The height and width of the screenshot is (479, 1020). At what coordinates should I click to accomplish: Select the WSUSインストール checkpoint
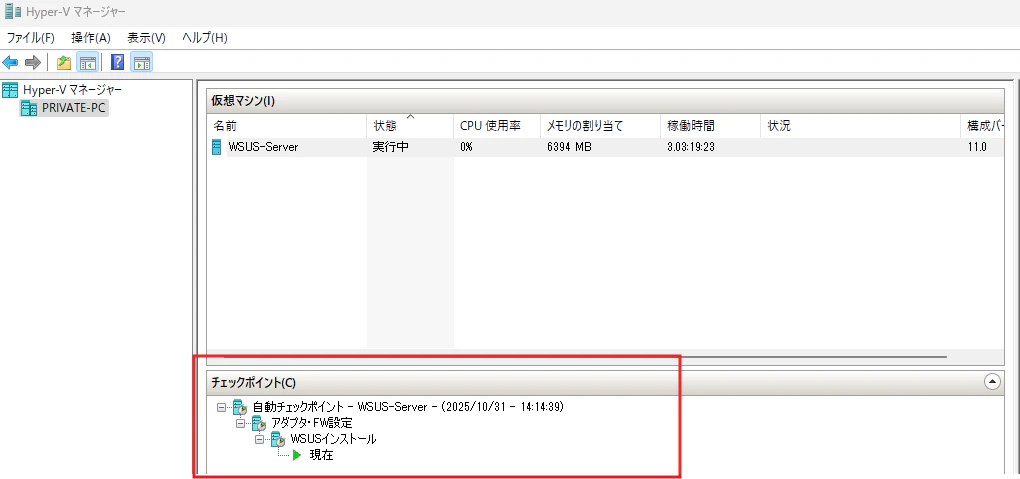pyautogui.click(x=333, y=439)
